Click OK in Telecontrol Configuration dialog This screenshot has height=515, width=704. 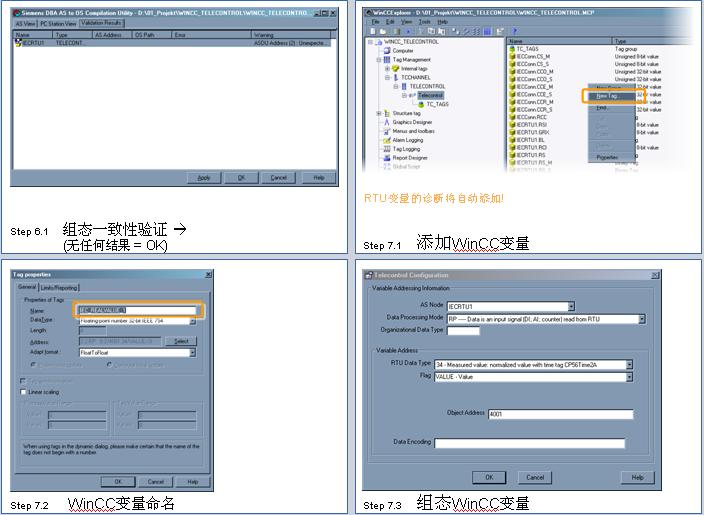[489, 477]
